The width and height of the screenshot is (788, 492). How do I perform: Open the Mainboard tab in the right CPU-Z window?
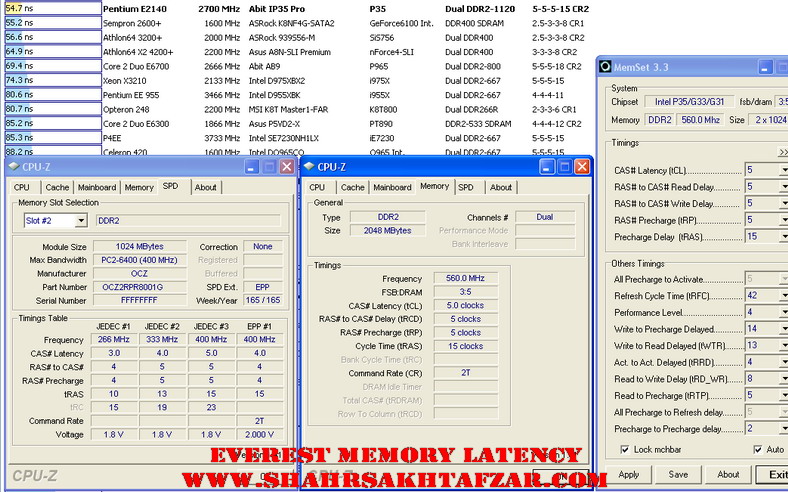click(392, 187)
